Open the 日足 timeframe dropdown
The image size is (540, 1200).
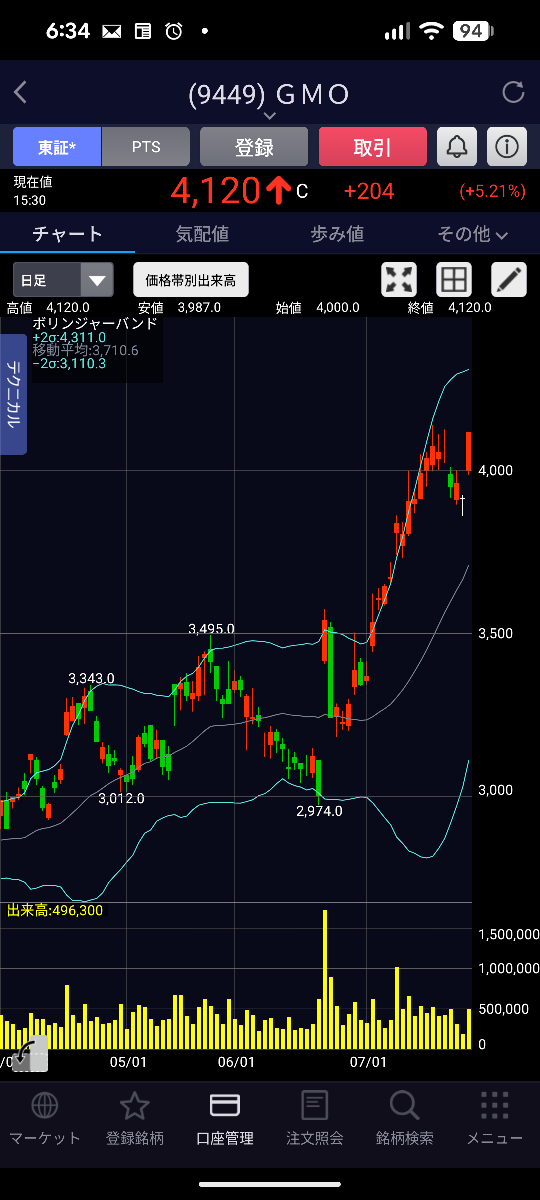(x=63, y=280)
